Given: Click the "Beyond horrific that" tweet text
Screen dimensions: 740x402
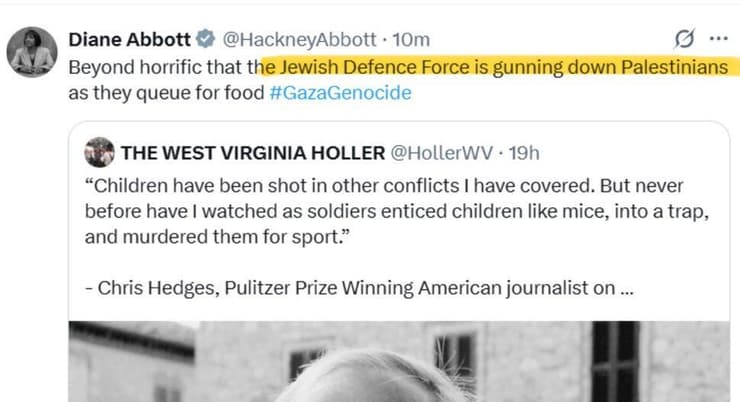Looking at the screenshot, I should coord(160,68).
